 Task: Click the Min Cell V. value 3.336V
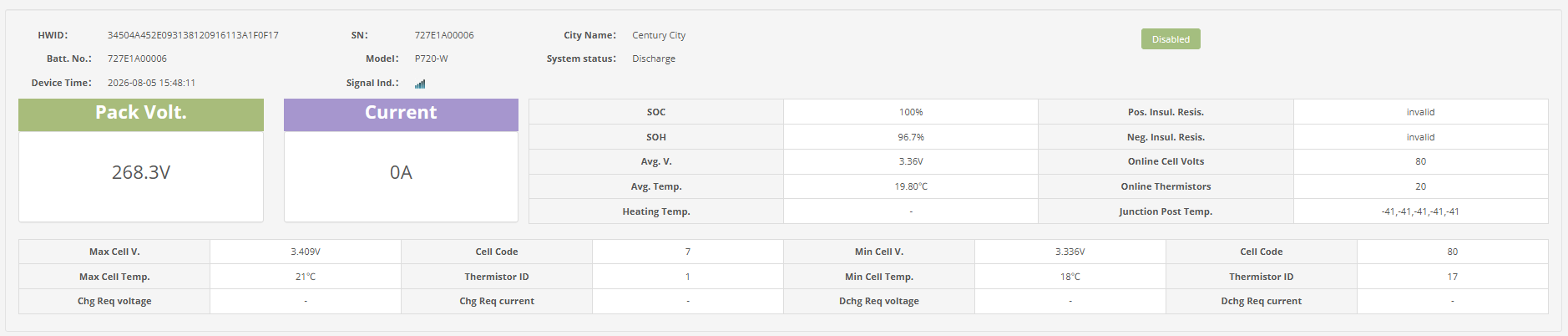[x=1070, y=252]
